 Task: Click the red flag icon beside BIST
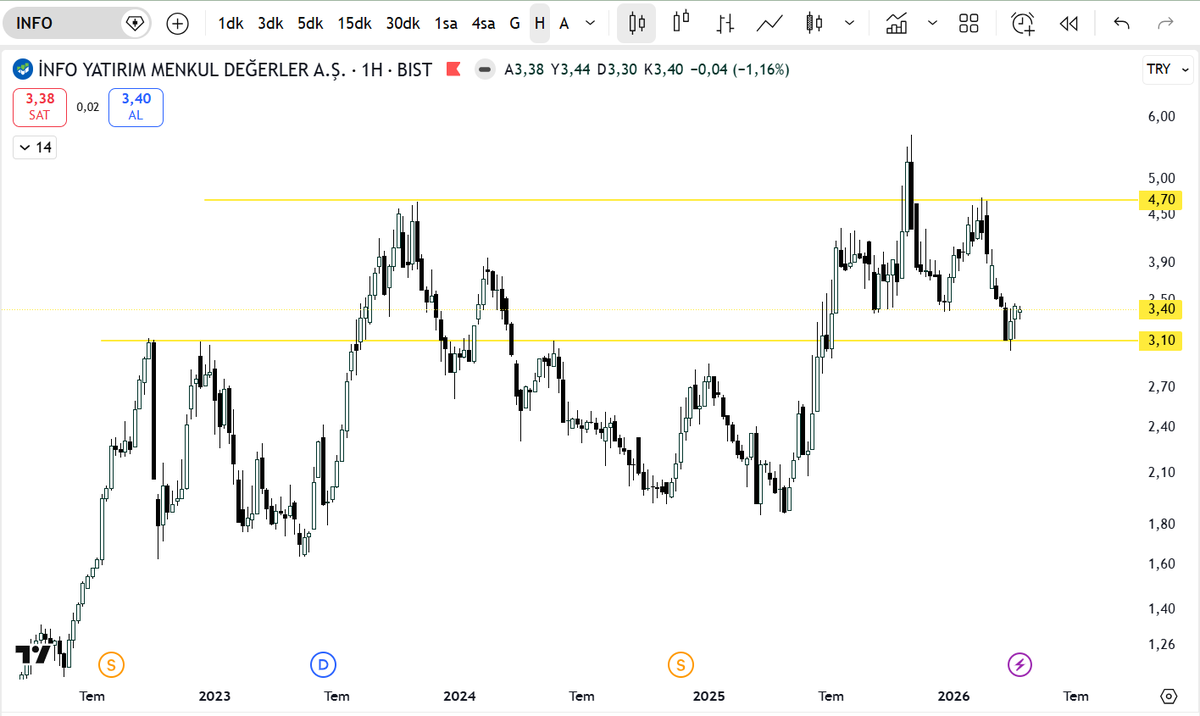[x=453, y=69]
